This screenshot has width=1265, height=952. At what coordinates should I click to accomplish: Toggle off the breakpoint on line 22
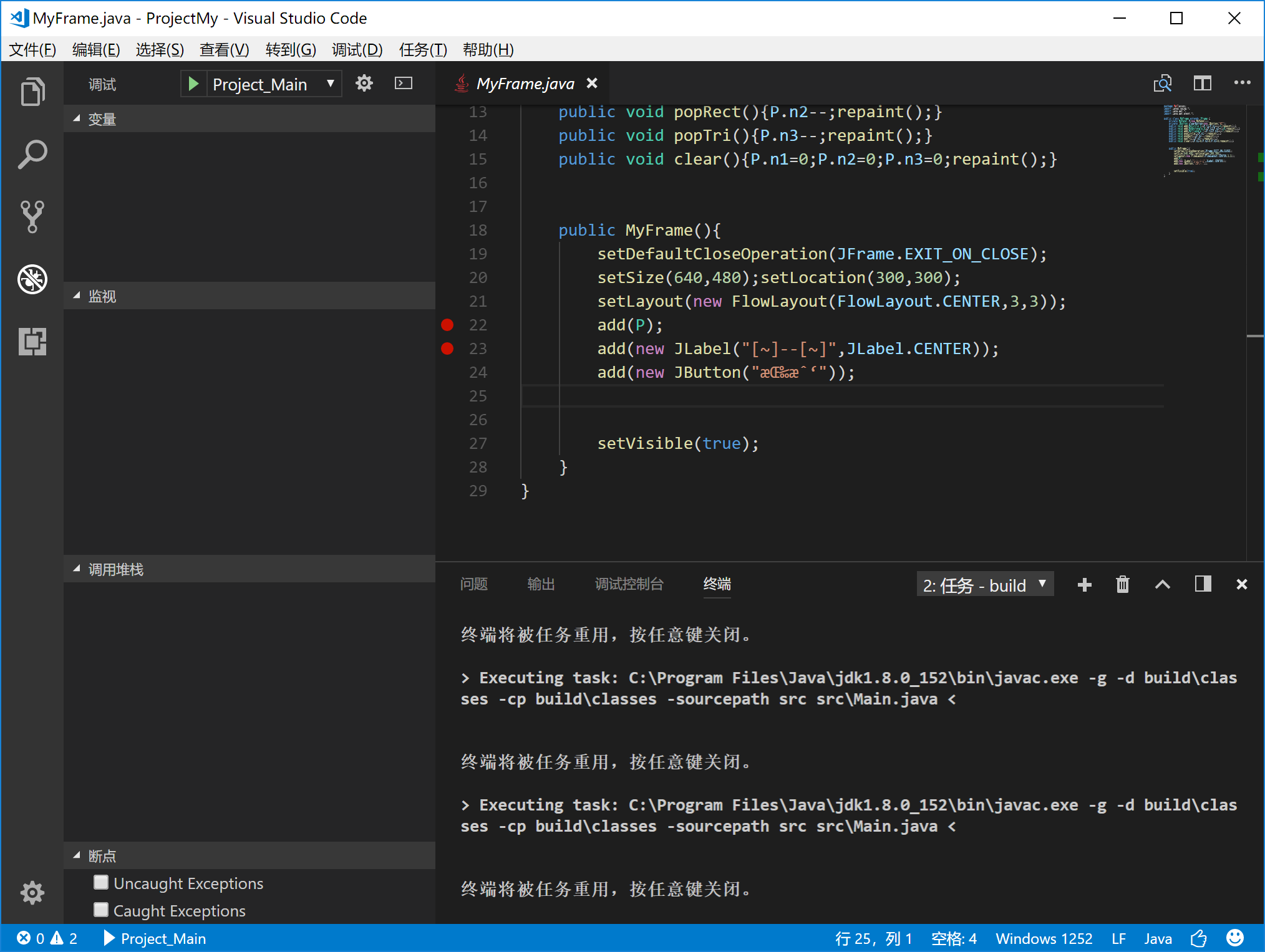pyautogui.click(x=447, y=325)
